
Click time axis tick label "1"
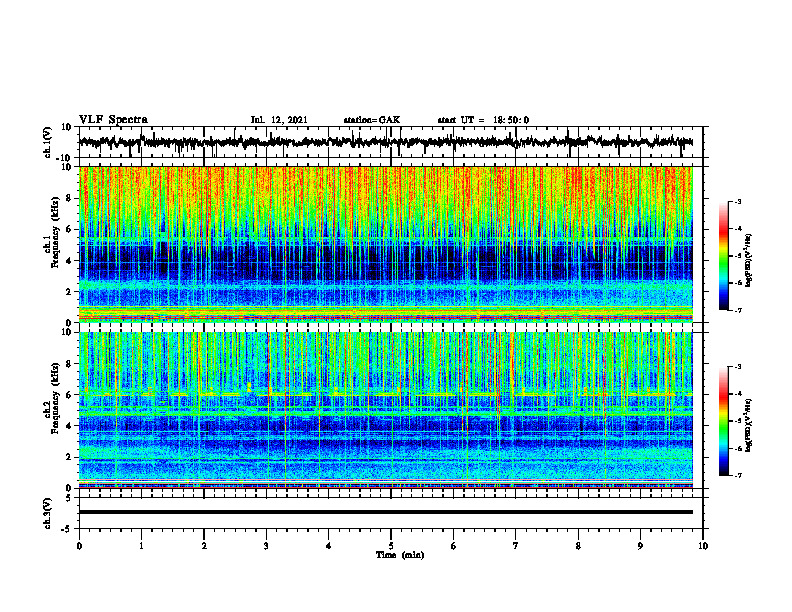[141, 546]
